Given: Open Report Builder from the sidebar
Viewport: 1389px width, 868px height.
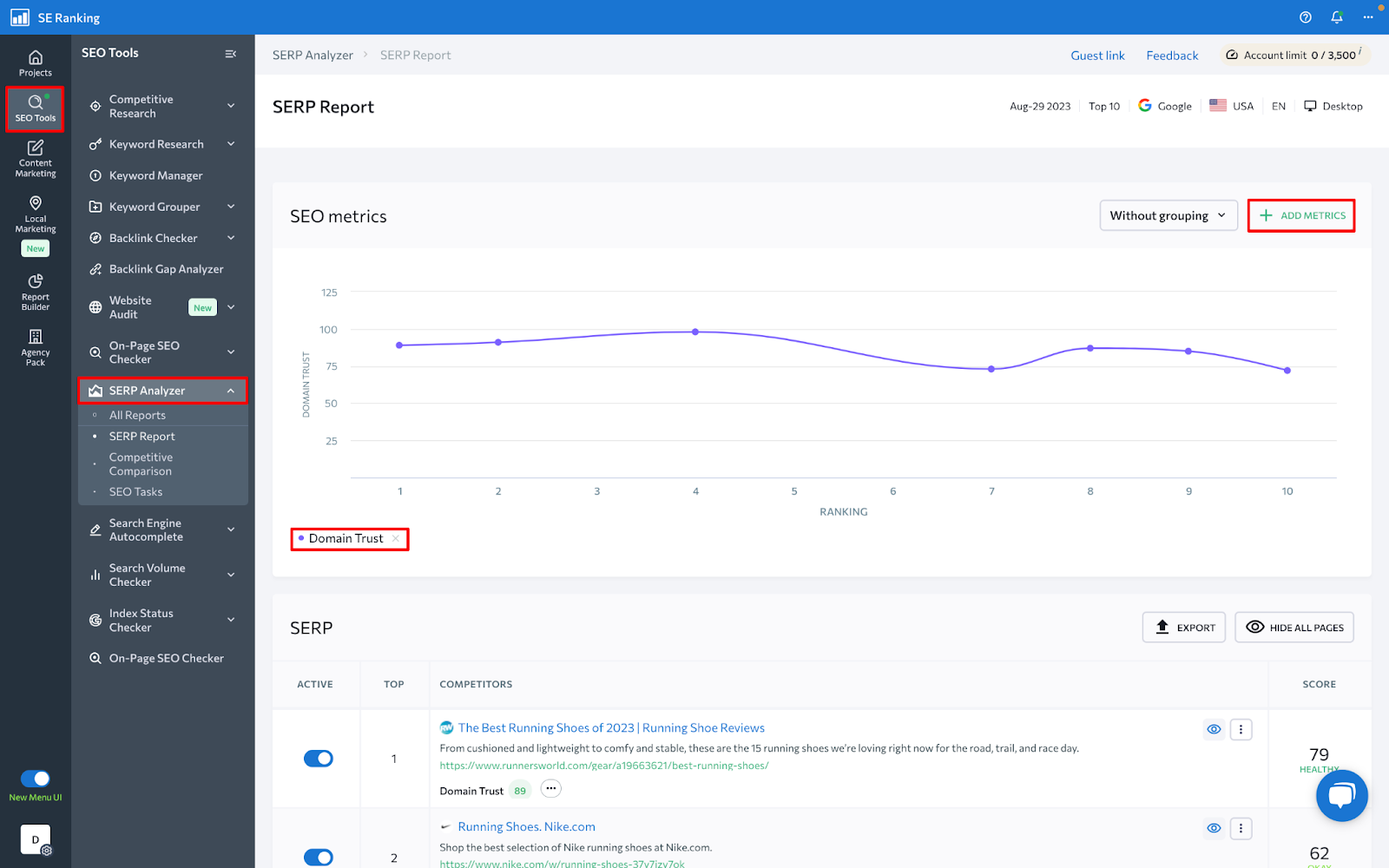Looking at the screenshot, I should pos(36,292).
